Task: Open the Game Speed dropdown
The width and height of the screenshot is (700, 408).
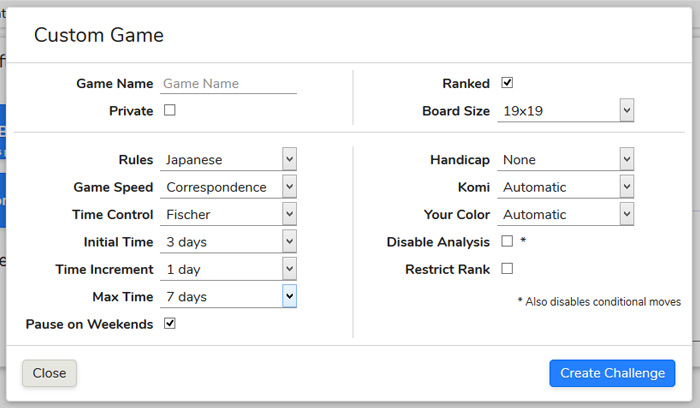Action: pyautogui.click(x=228, y=187)
